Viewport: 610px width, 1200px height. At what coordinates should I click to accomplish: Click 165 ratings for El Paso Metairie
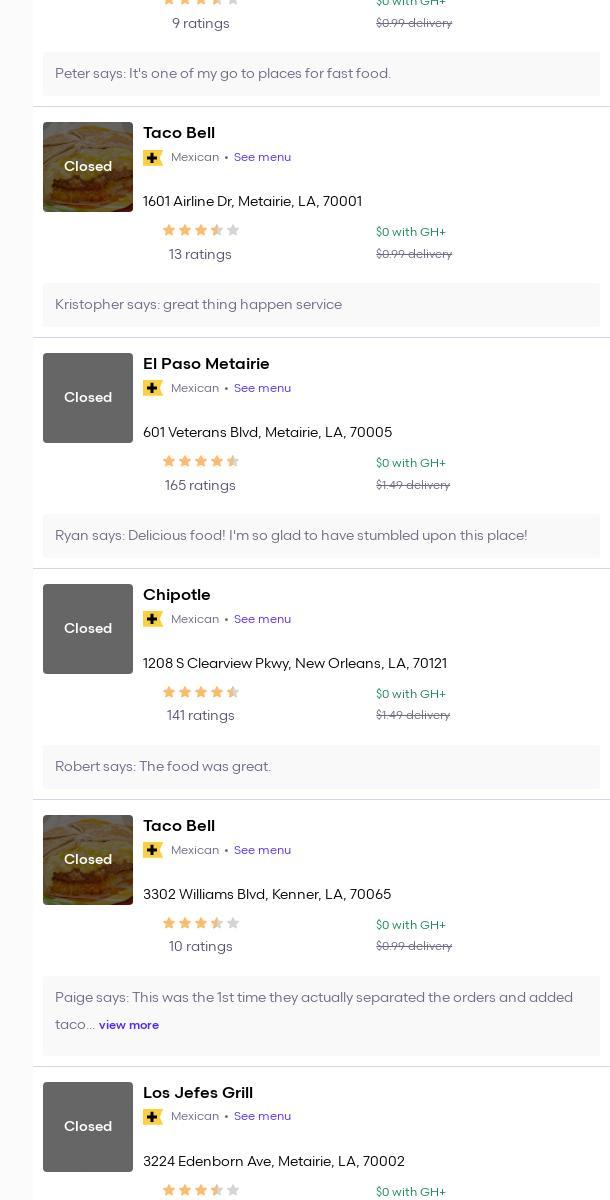[200, 486]
